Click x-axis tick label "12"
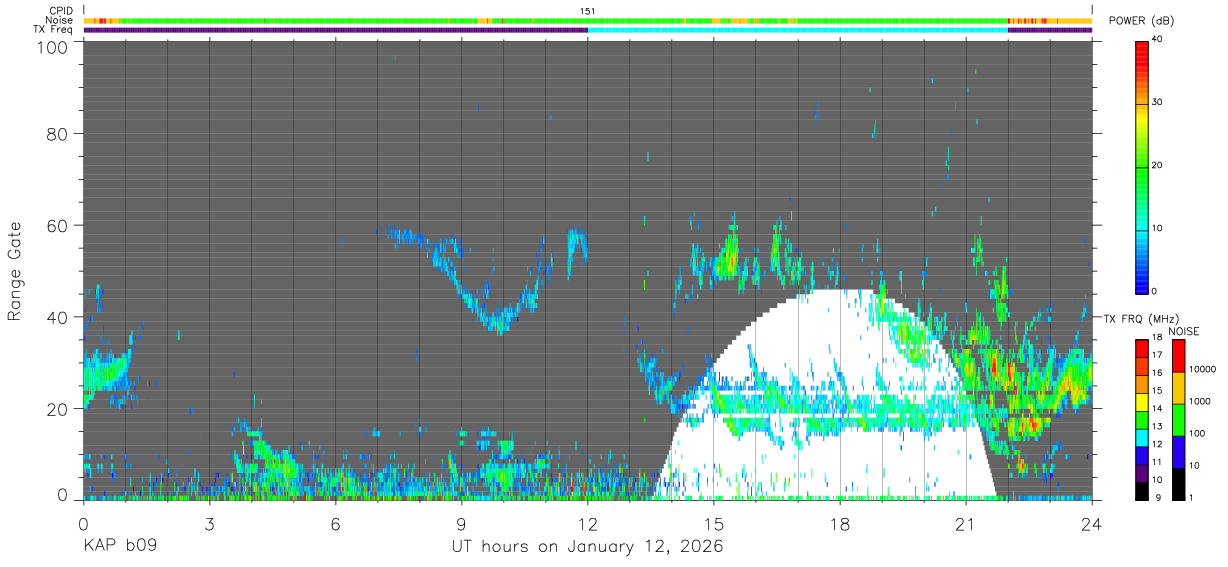Image resolution: width=1228 pixels, height=567 pixels. (587, 524)
